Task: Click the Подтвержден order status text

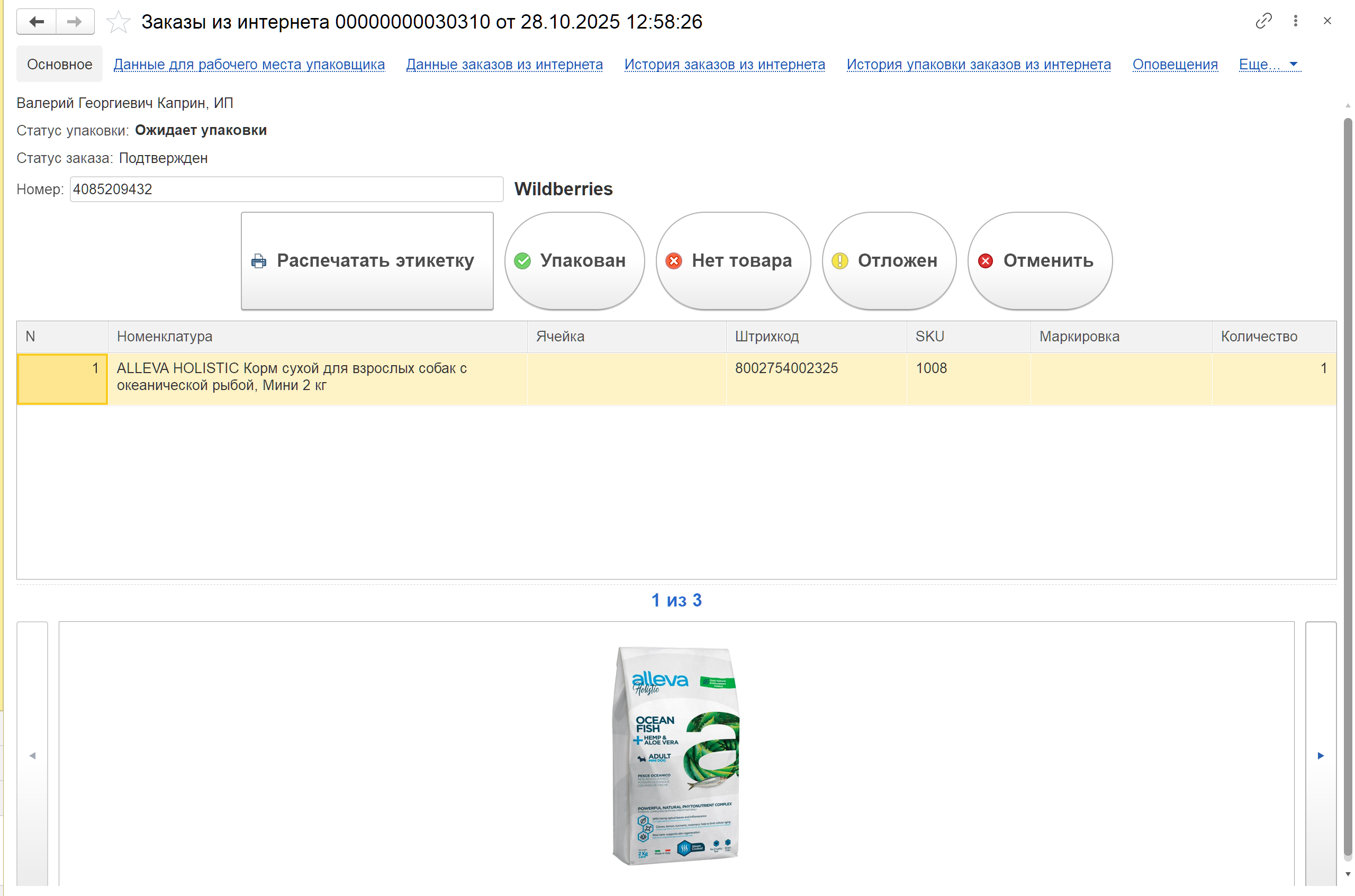Action: point(164,158)
